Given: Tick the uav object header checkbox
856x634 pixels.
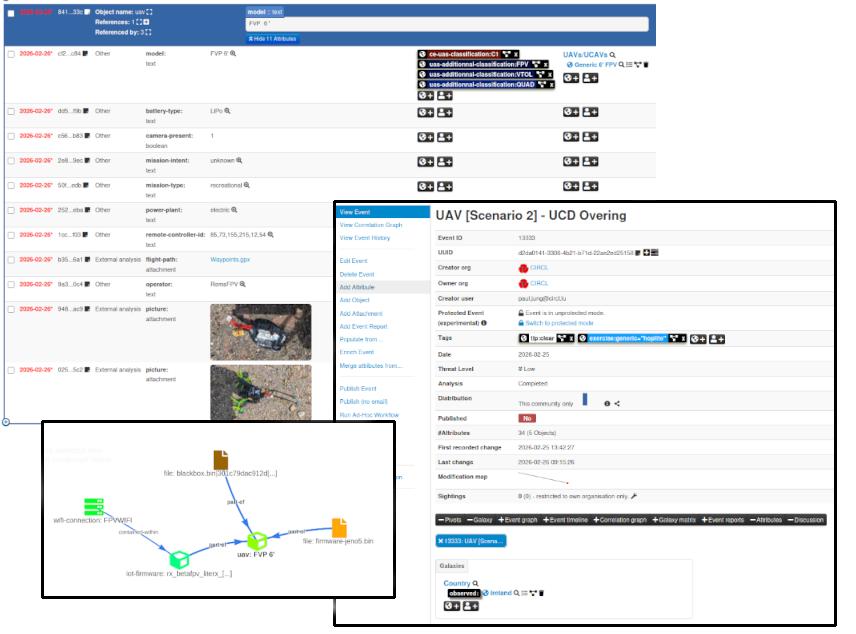Looking at the screenshot, I should click(10, 13).
